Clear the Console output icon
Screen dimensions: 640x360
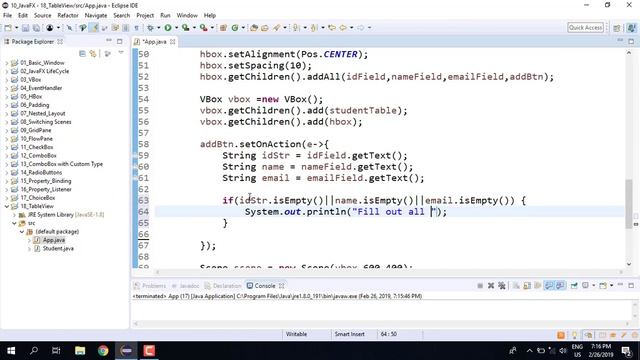click(x=516, y=286)
